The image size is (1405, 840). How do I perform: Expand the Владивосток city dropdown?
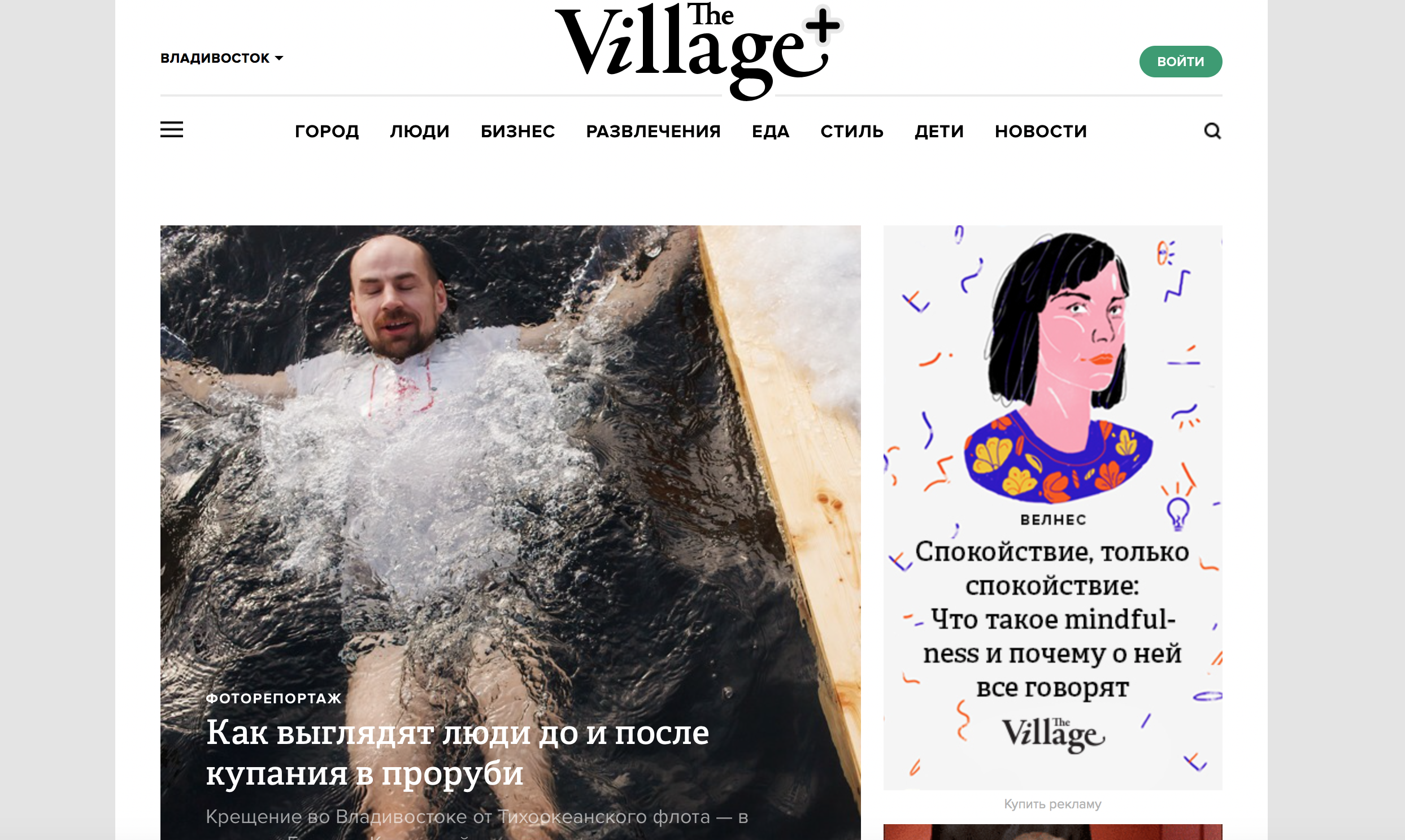[221, 58]
